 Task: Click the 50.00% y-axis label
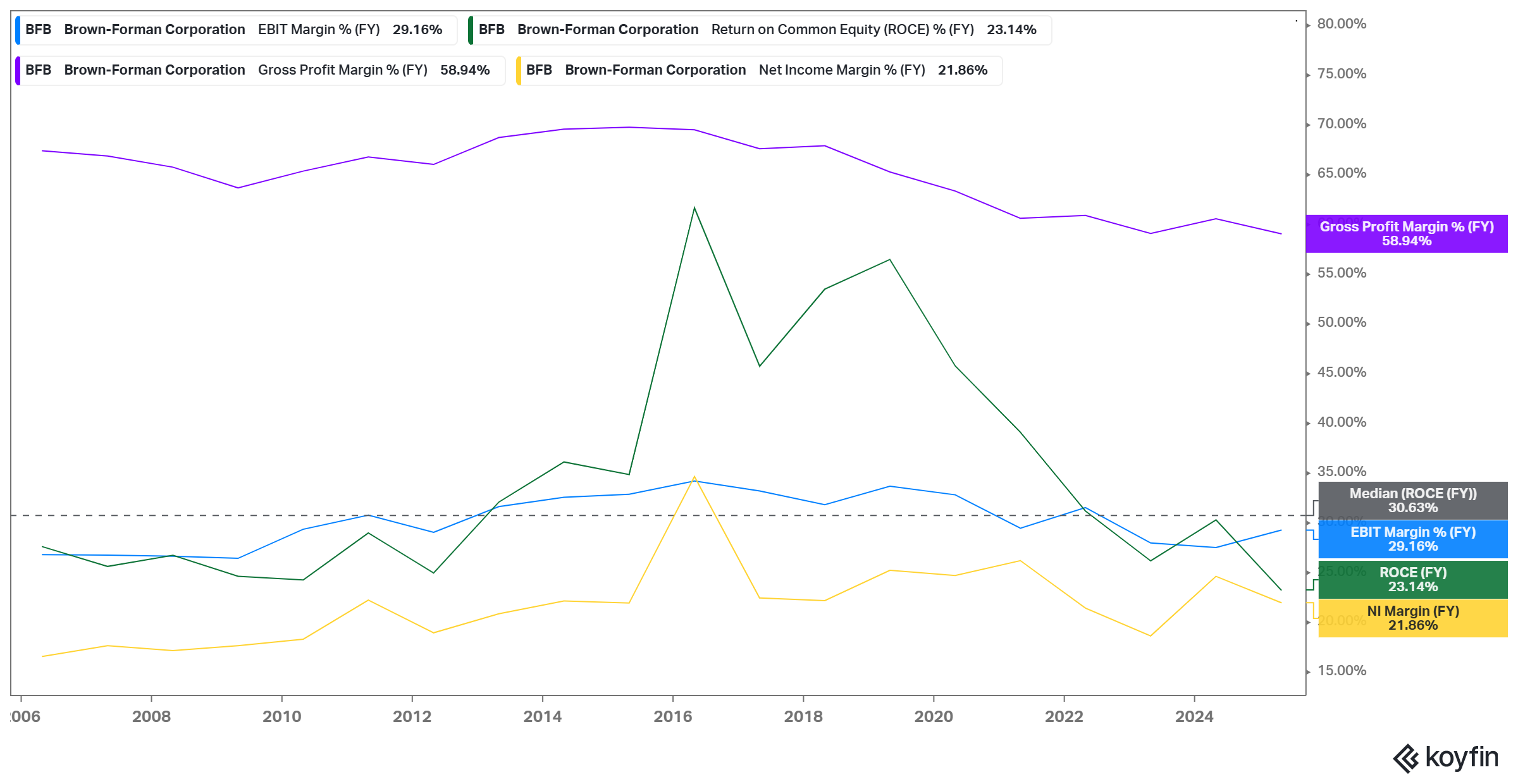pyautogui.click(x=1342, y=322)
